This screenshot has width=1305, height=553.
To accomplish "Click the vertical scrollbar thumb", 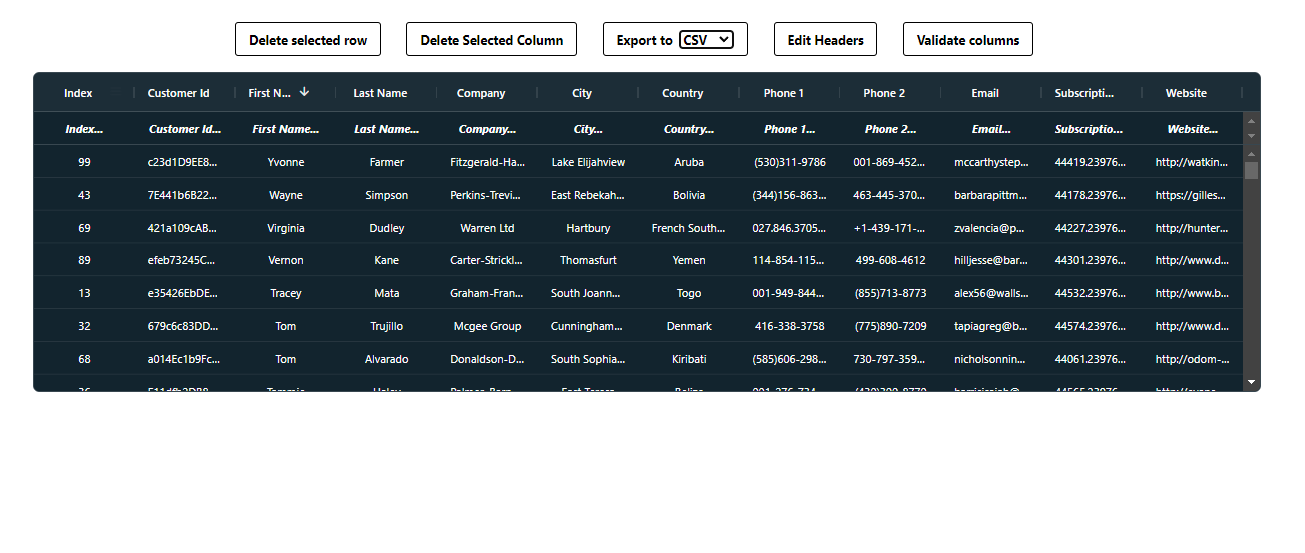I will point(1251,170).
